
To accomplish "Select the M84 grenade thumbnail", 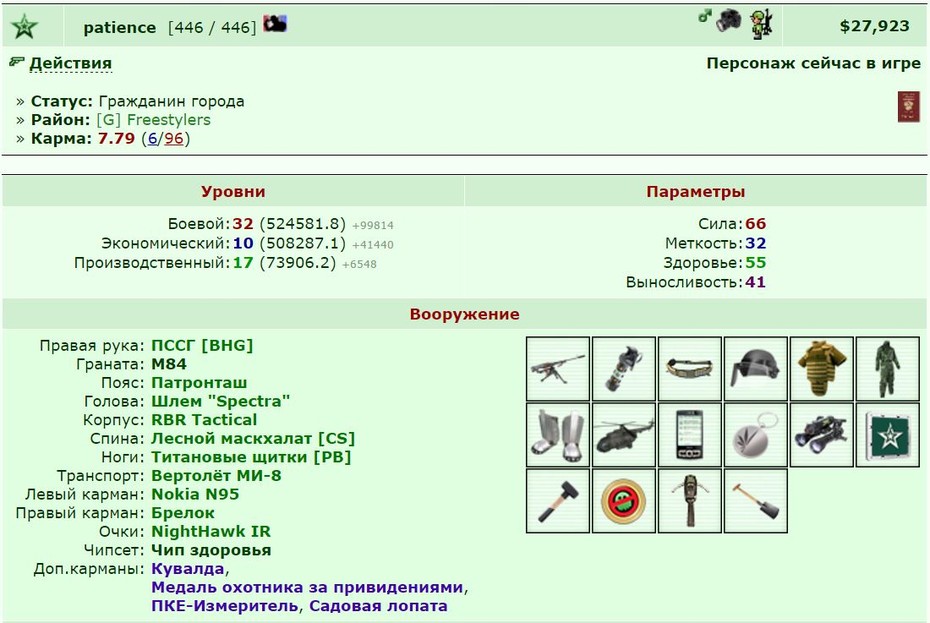I will click(623, 368).
